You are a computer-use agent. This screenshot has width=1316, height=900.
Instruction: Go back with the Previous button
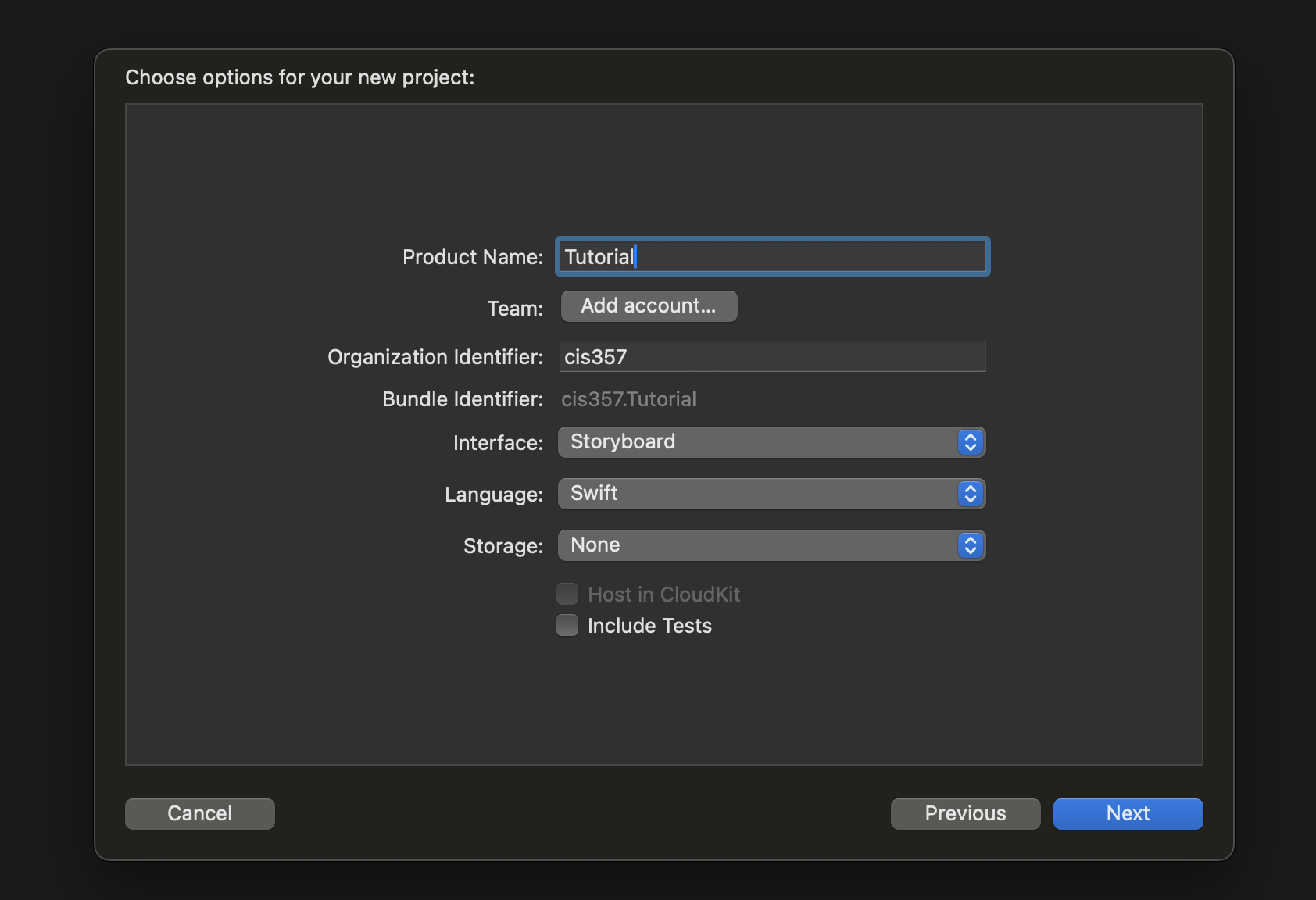[965, 813]
